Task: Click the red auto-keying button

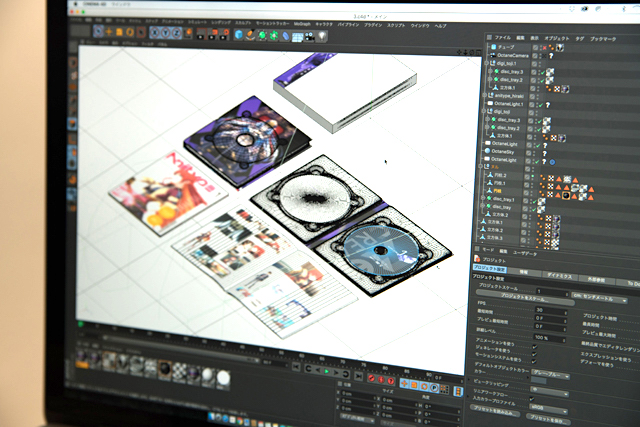Action: tap(381, 380)
